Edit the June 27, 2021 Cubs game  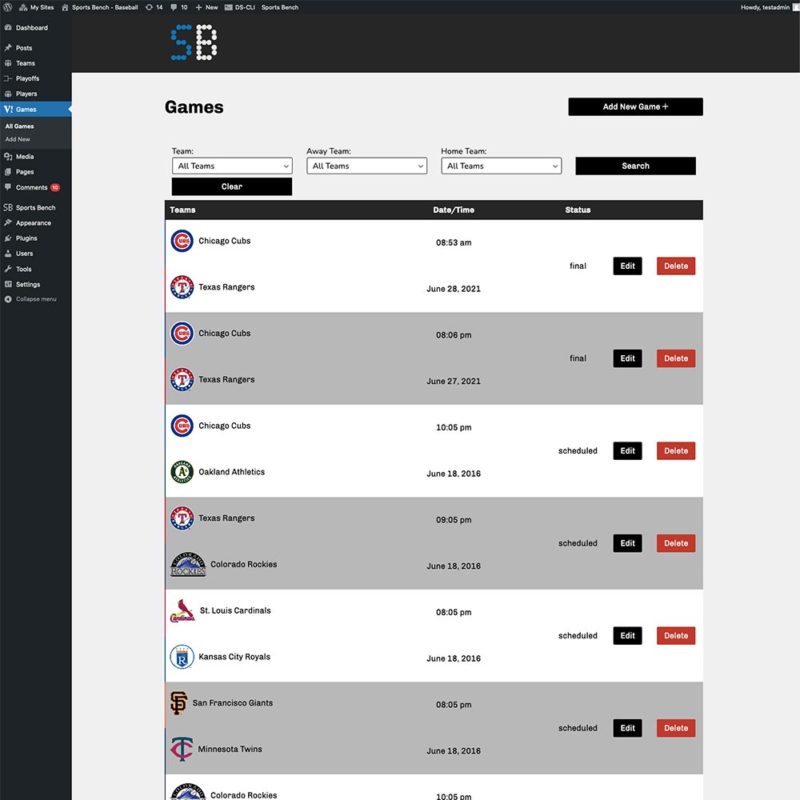pyautogui.click(x=628, y=358)
